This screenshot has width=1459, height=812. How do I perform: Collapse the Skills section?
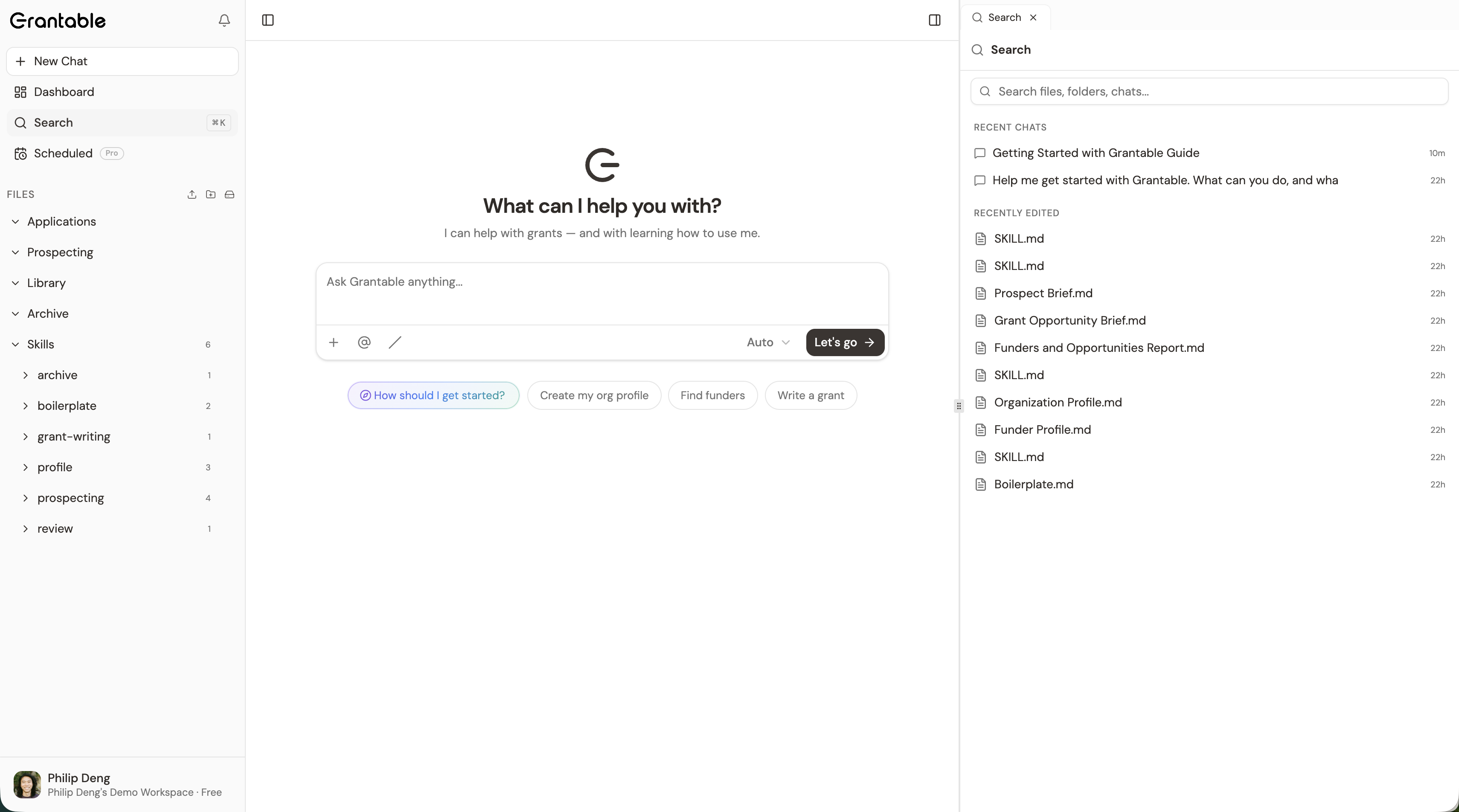click(x=15, y=344)
